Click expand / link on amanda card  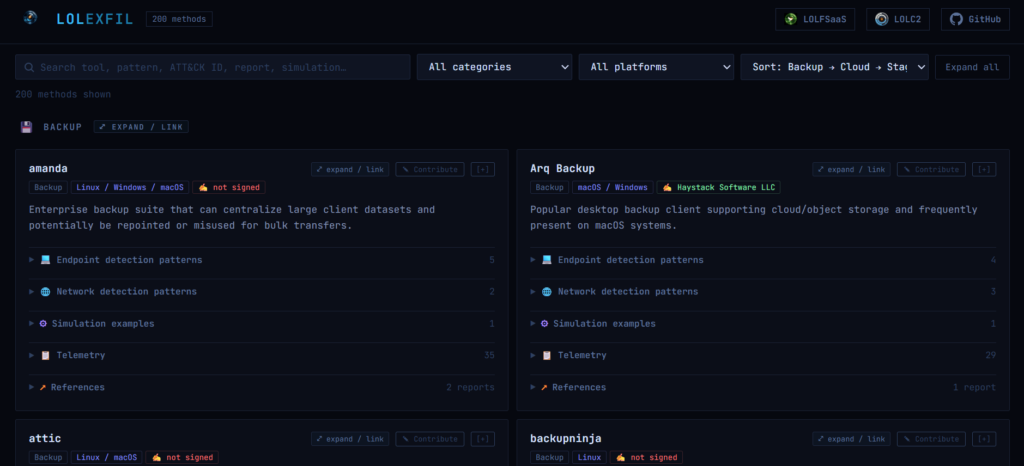coord(350,169)
